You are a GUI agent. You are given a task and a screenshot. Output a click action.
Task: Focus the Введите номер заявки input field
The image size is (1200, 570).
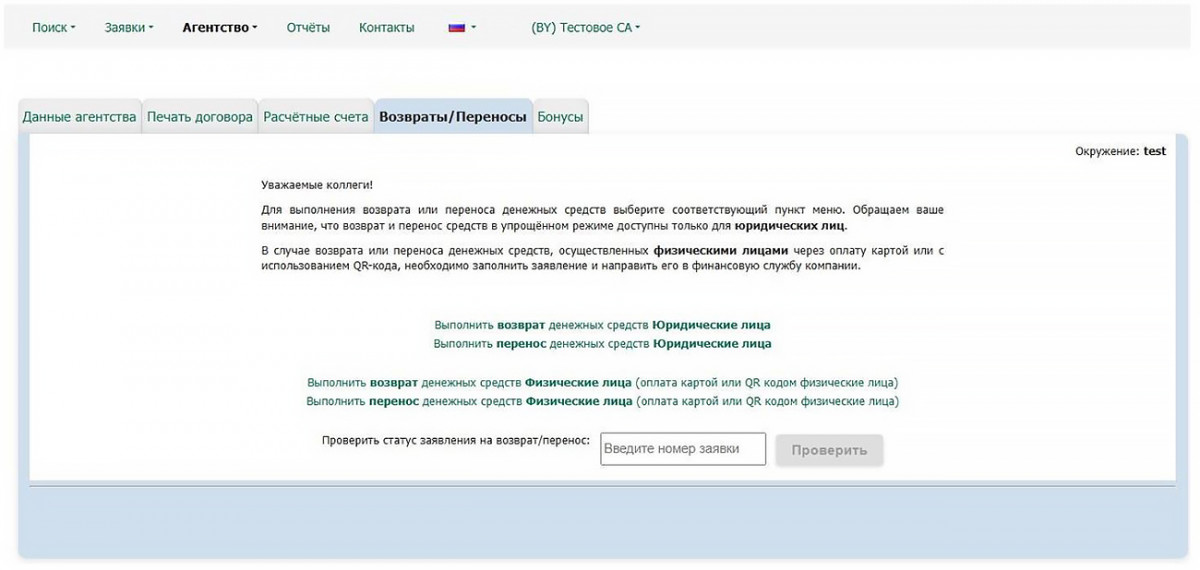coord(683,449)
